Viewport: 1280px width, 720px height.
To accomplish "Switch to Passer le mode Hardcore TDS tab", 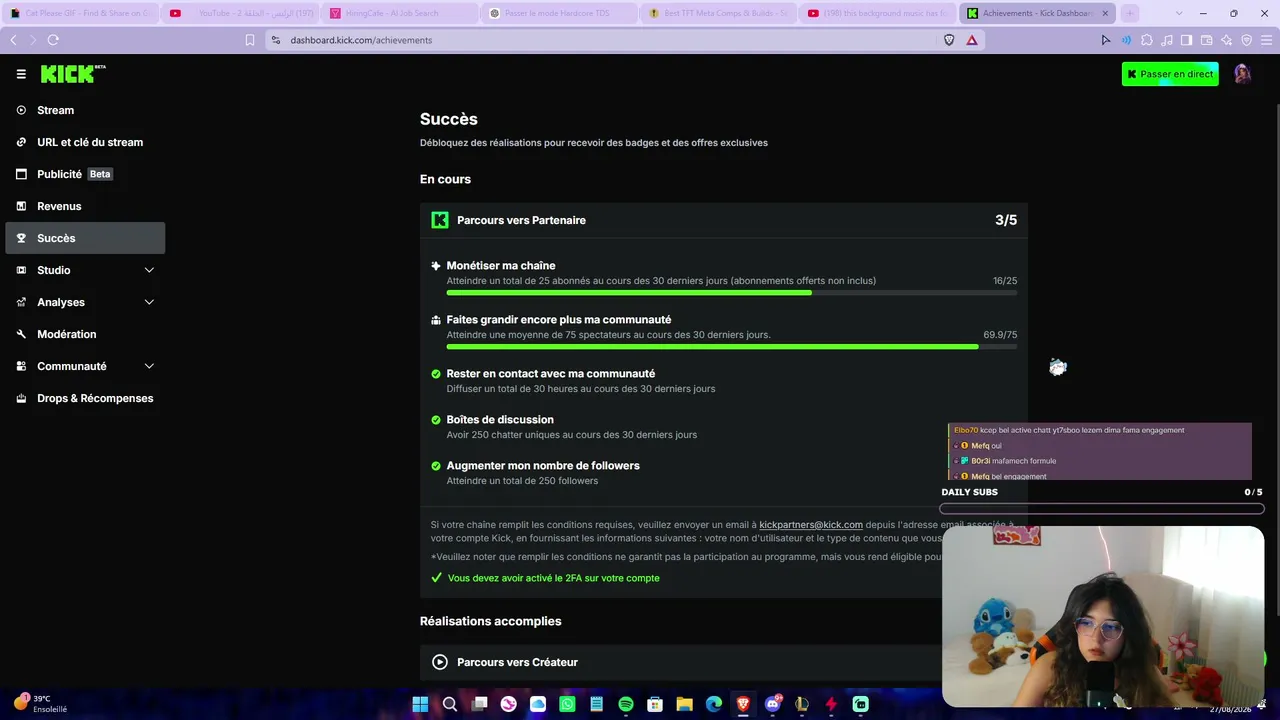I will click(x=559, y=13).
